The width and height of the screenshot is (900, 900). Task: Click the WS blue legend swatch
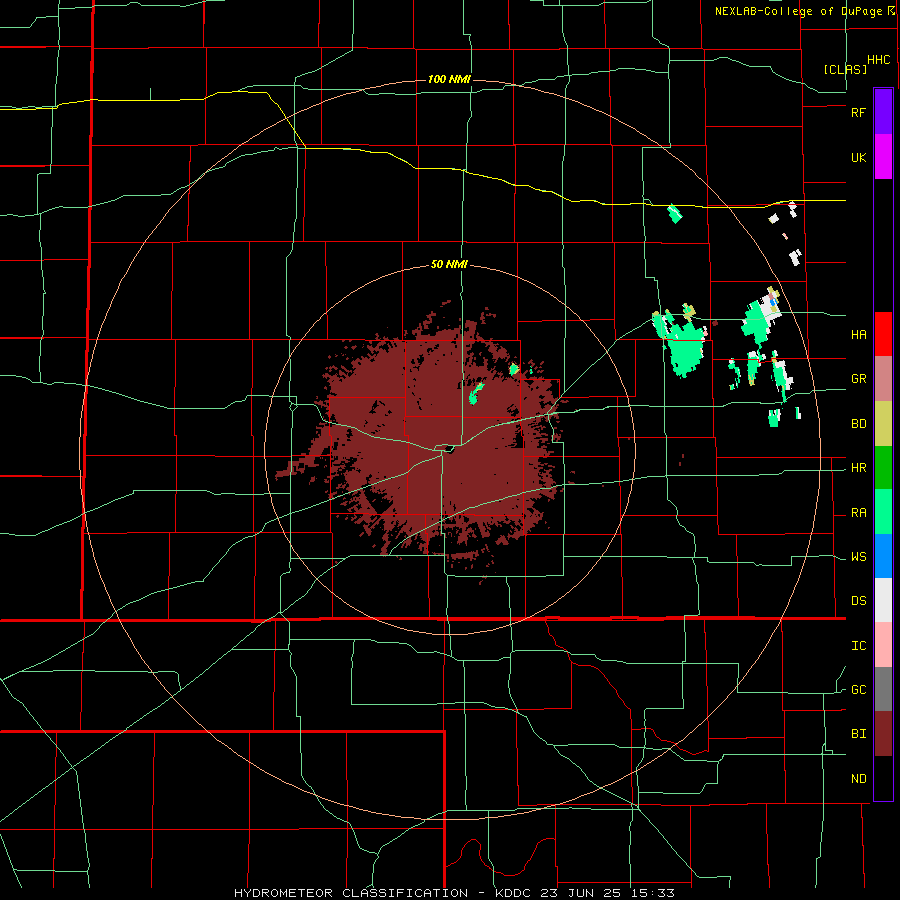click(x=883, y=556)
